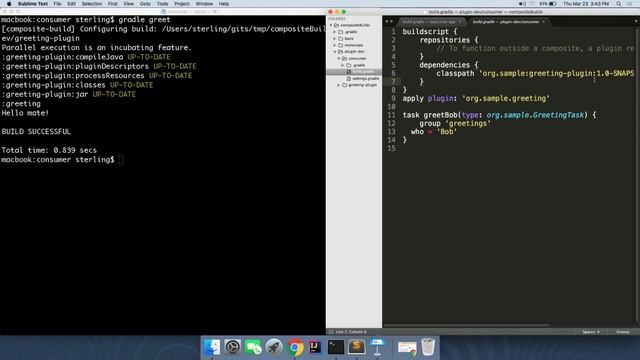The width and height of the screenshot is (640, 360).
Task: Open the Window menu
Action: pyautogui.click(x=204, y=4)
